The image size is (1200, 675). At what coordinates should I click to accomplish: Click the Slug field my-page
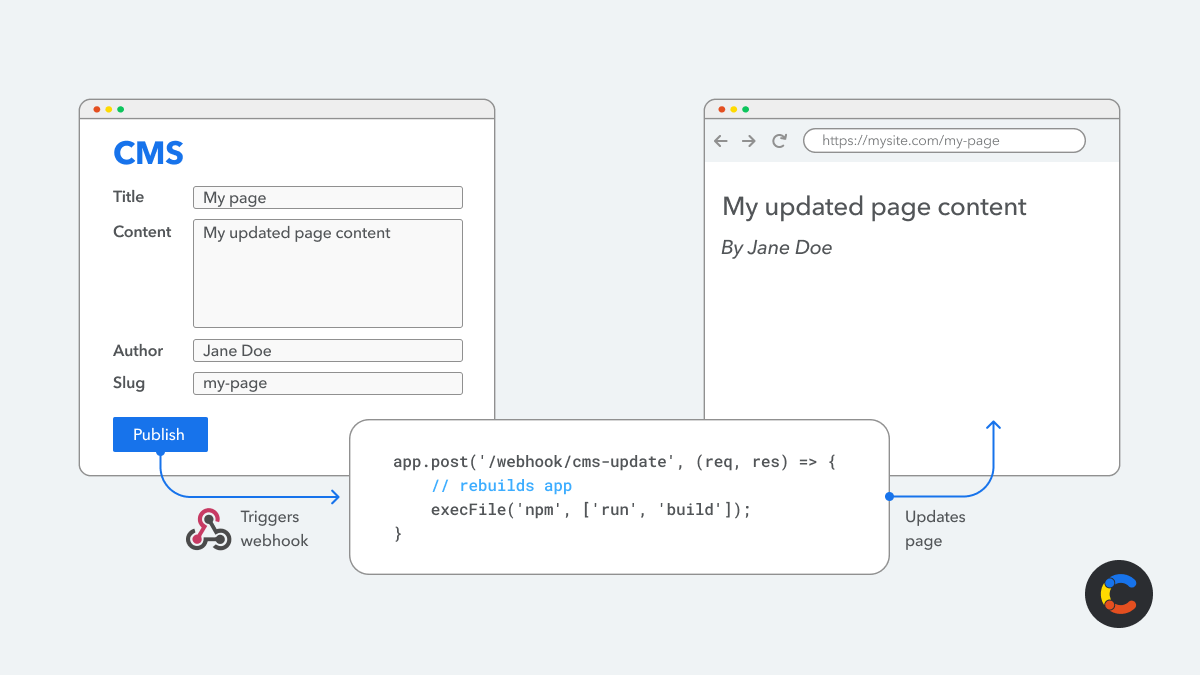click(x=328, y=383)
